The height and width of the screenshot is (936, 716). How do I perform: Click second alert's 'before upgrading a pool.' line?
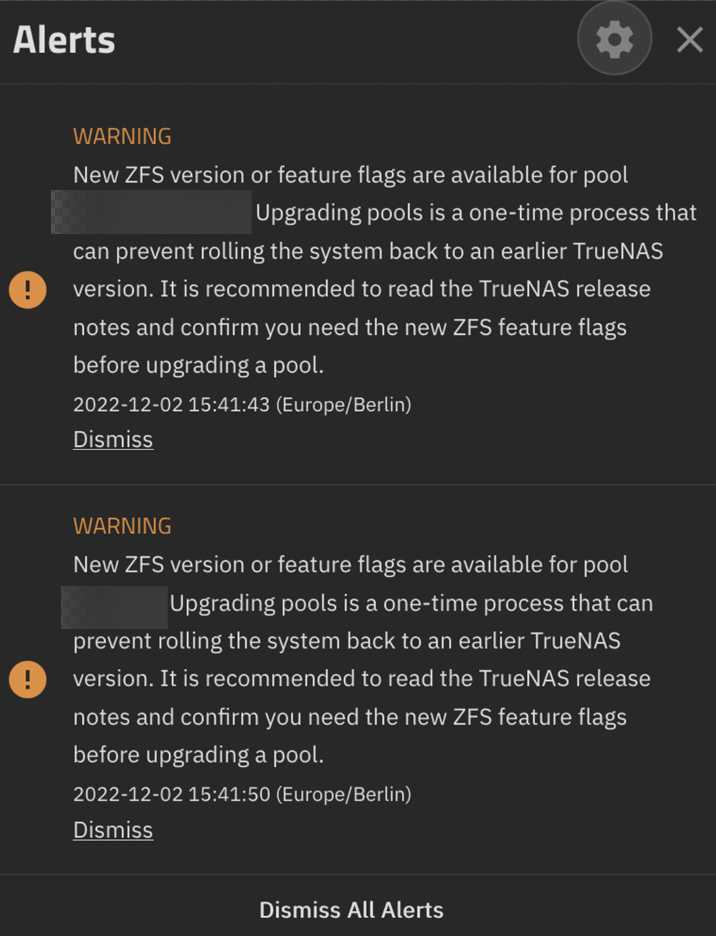click(198, 755)
